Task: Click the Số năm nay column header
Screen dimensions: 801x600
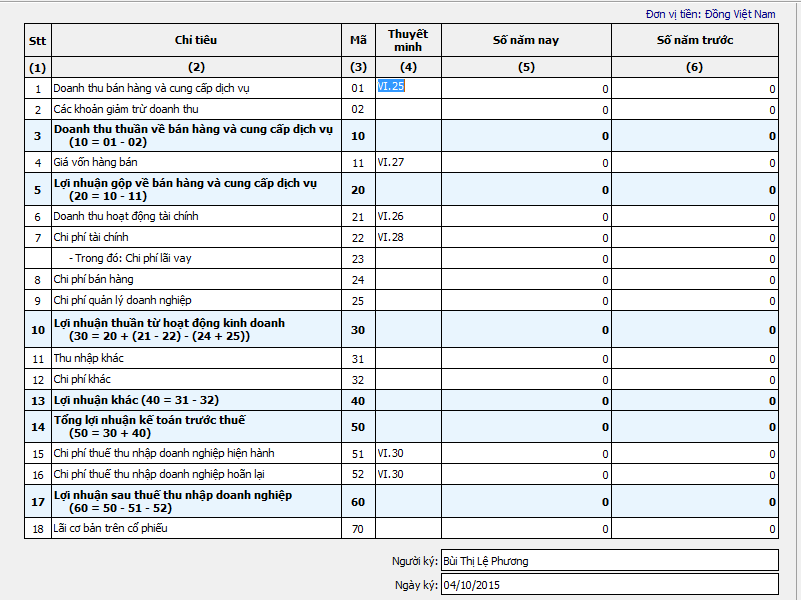Action: [527, 40]
